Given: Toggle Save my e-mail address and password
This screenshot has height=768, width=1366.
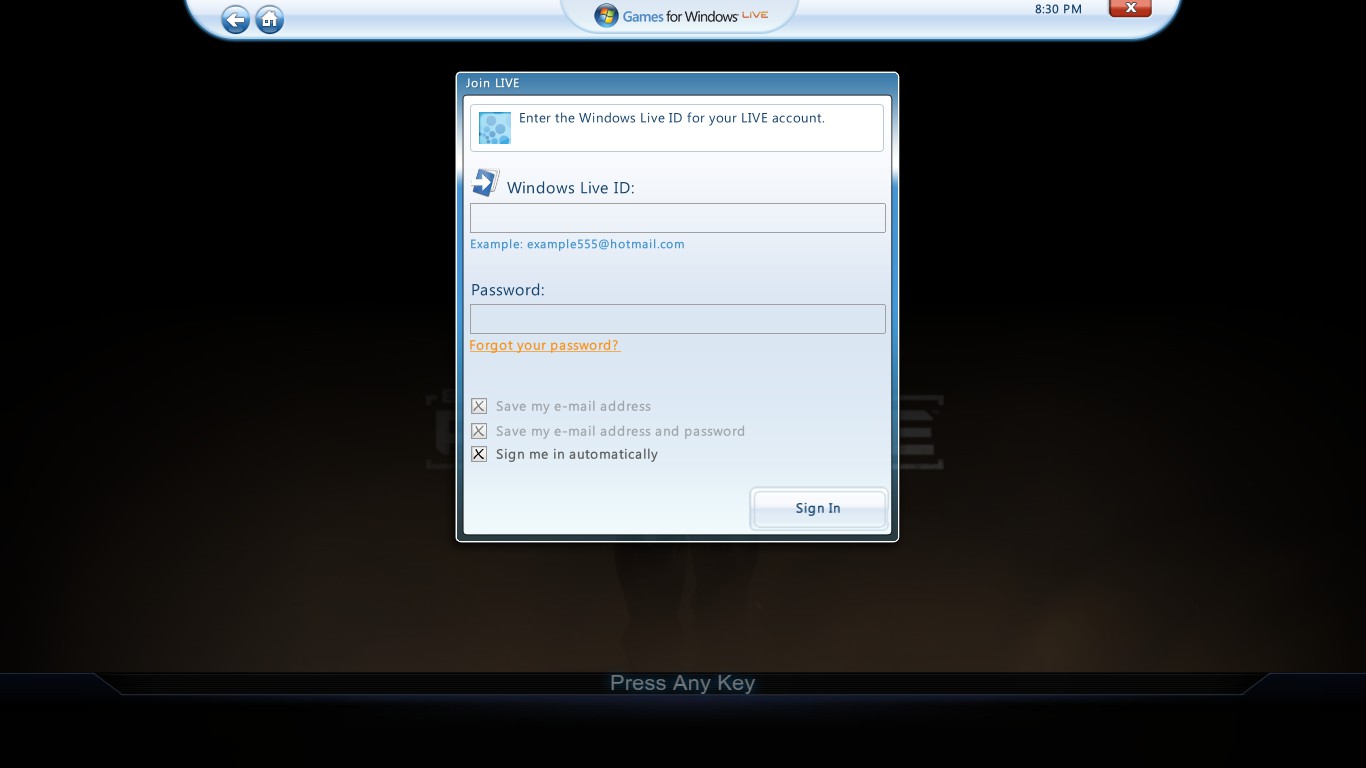Looking at the screenshot, I should (479, 431).
